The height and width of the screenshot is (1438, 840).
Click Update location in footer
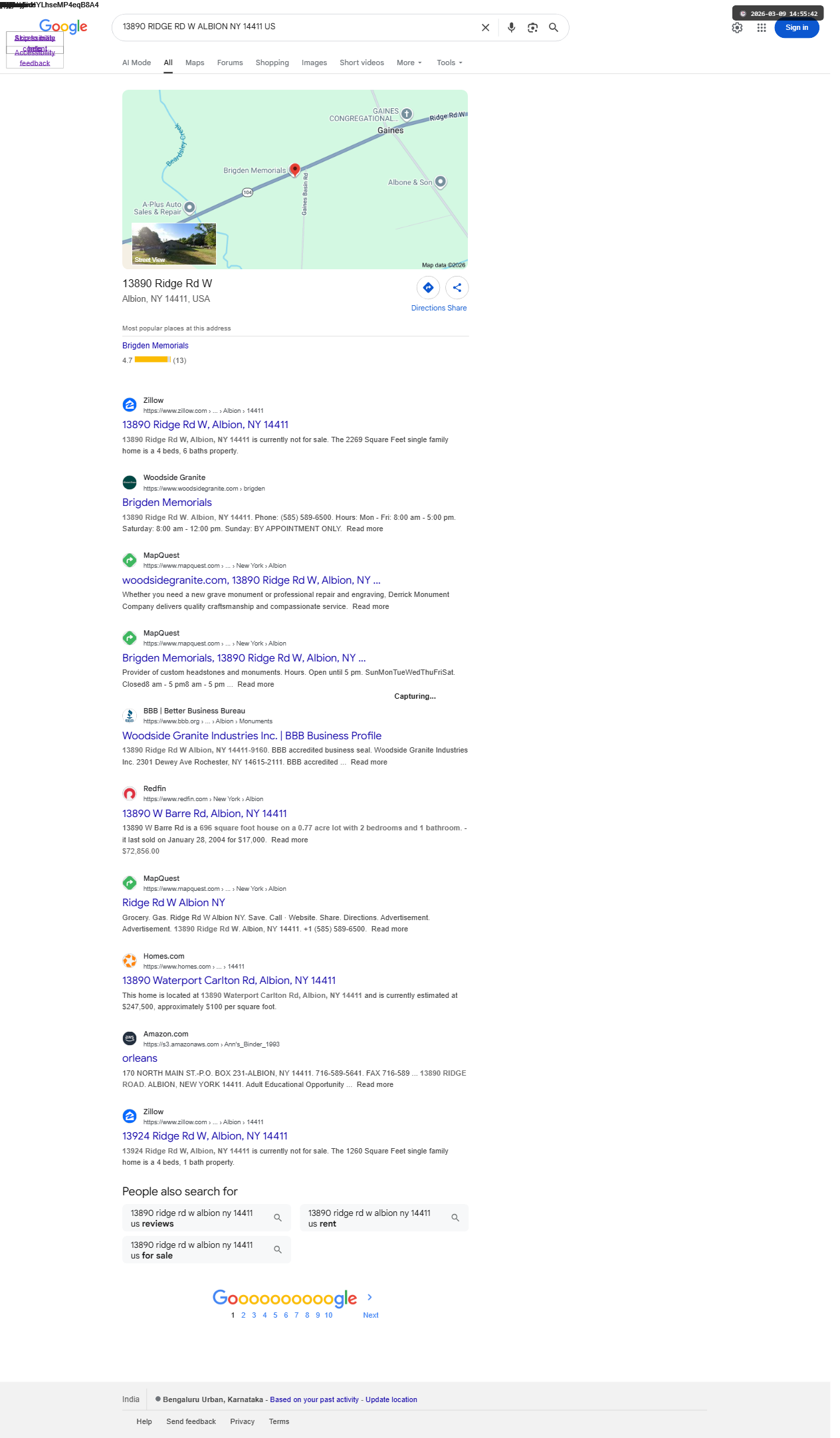[x=391, y=1399]
